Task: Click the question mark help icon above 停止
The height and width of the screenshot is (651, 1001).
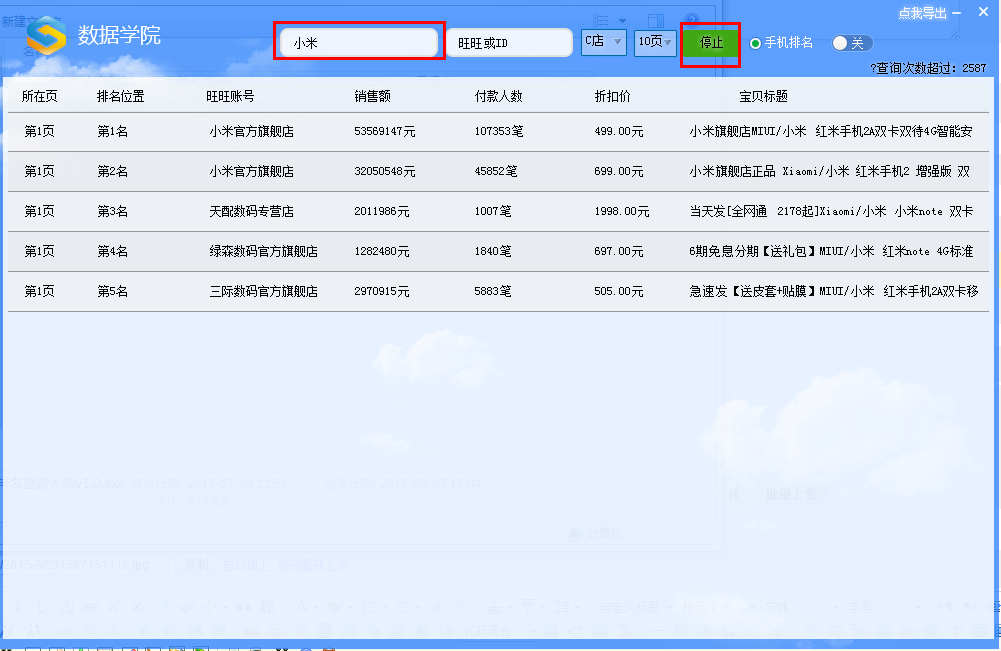Action: (x=692, y=18)
